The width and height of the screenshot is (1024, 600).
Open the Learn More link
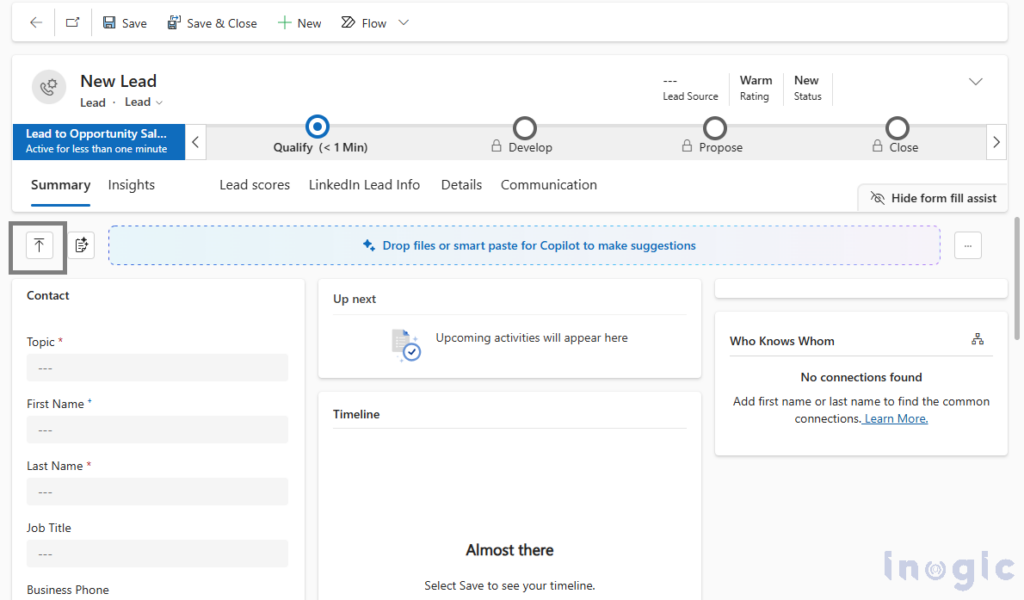click(x=894, y=418)
